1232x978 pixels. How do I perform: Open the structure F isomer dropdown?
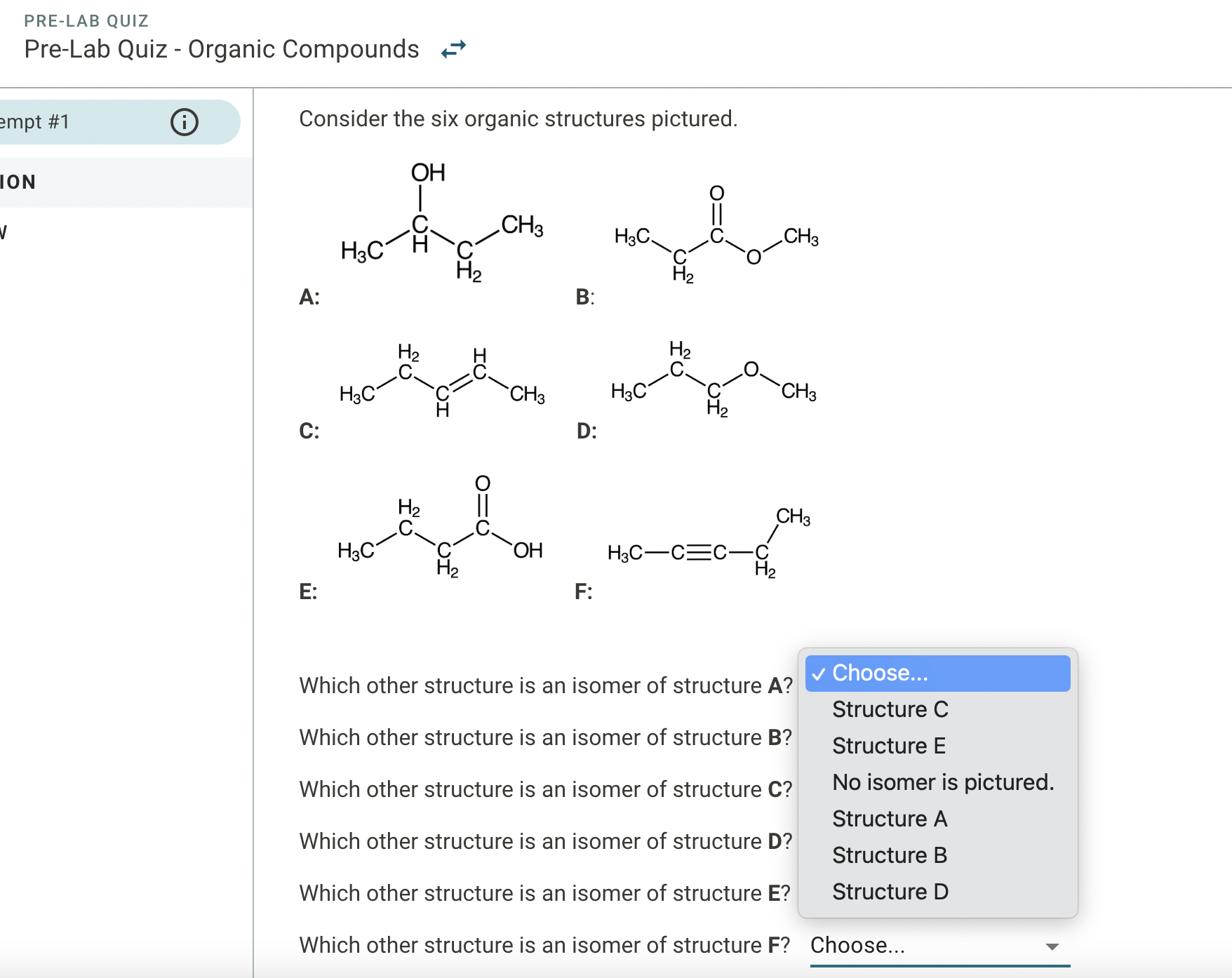[x=939, y=946]
